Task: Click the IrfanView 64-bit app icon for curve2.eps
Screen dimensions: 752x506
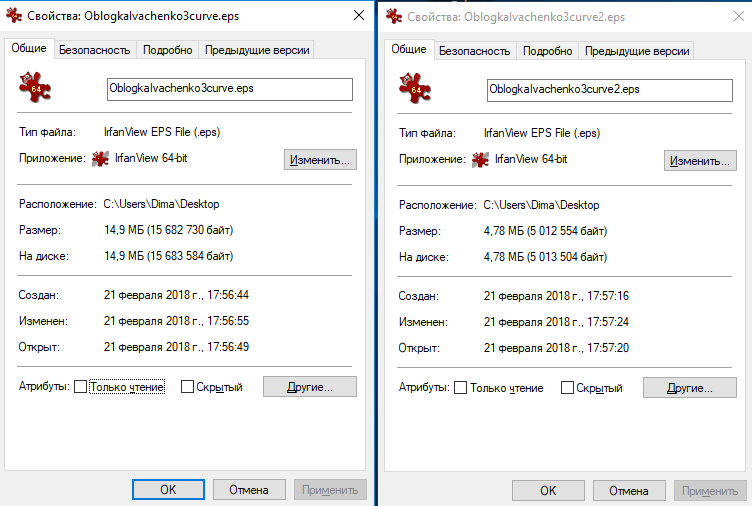Action: pyautogui.click(x=480, y=159)
